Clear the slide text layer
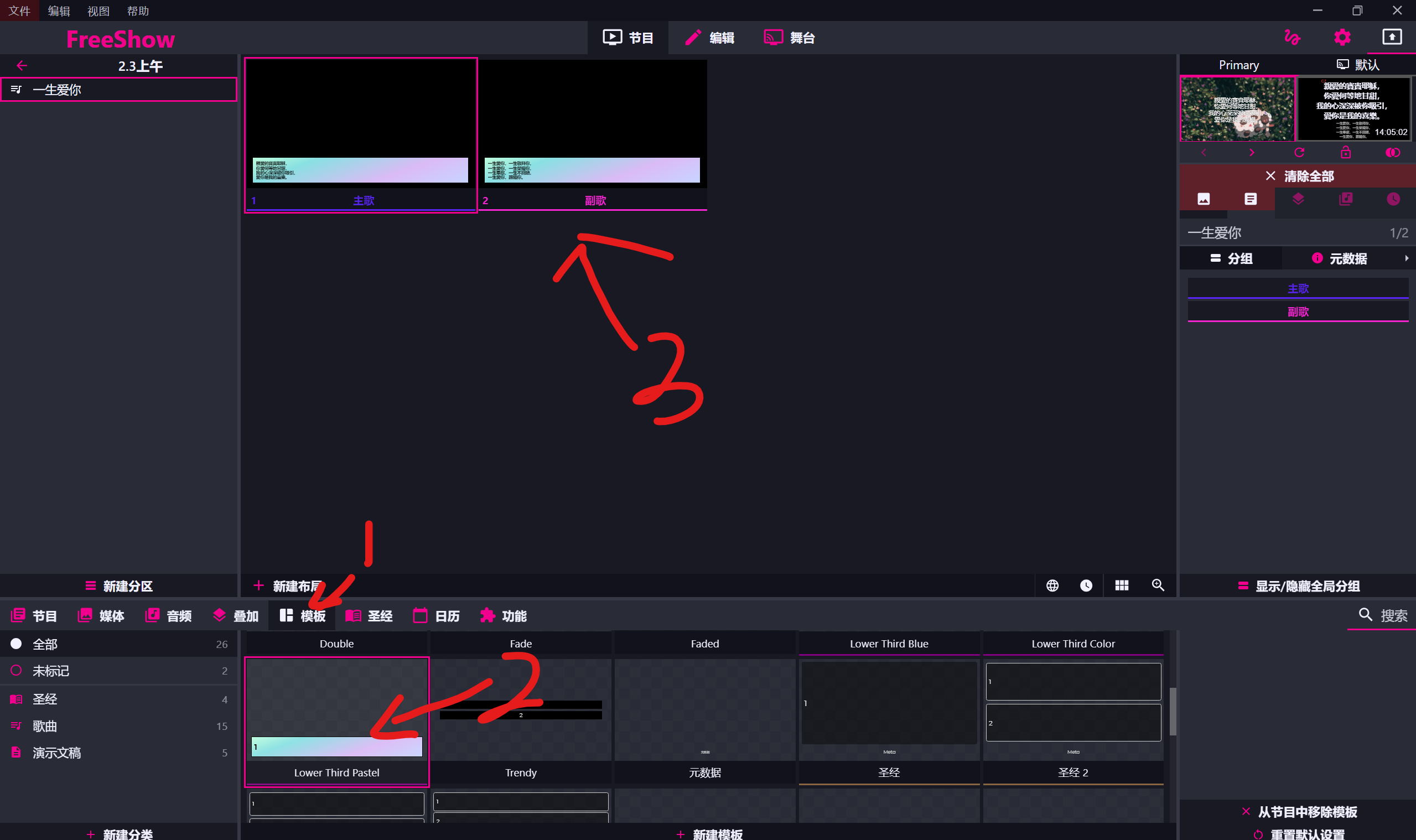 point(1251,199)
